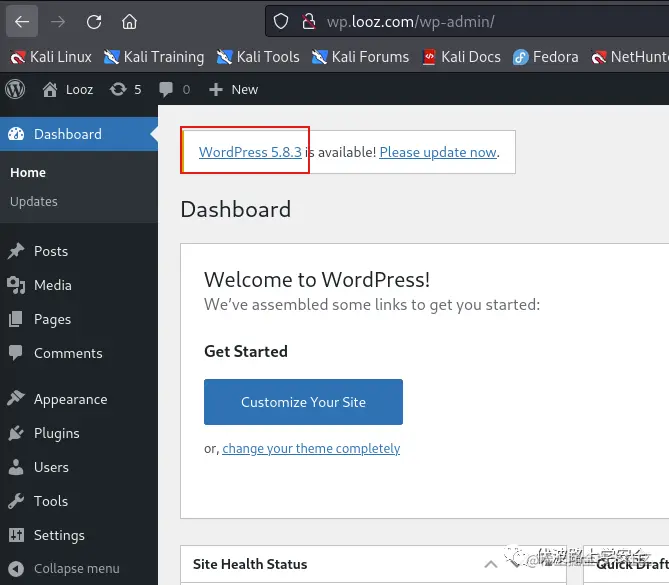Open Posts menu item

click(x=79, y=251)
